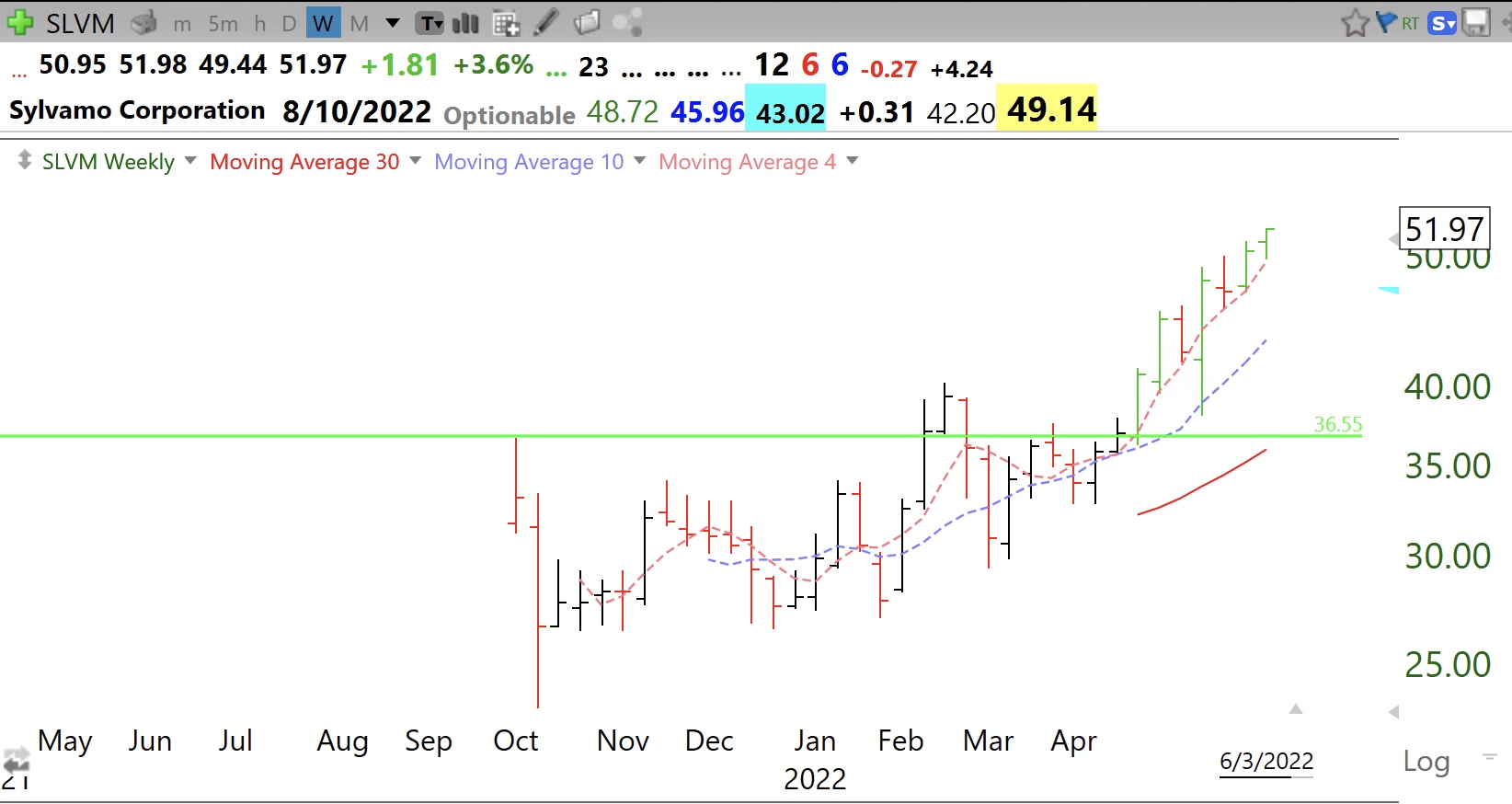
Task: Click the star favorite icon
Action: (x=1354, y=23)
